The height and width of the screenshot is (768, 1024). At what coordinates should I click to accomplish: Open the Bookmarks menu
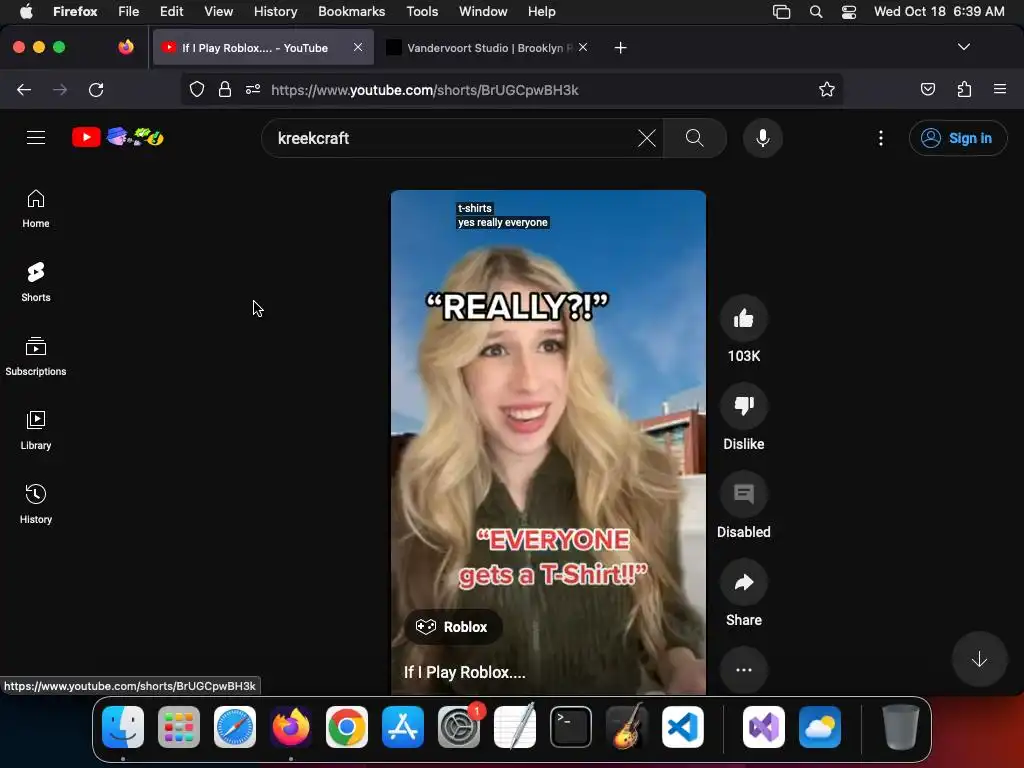click(351, 12)
